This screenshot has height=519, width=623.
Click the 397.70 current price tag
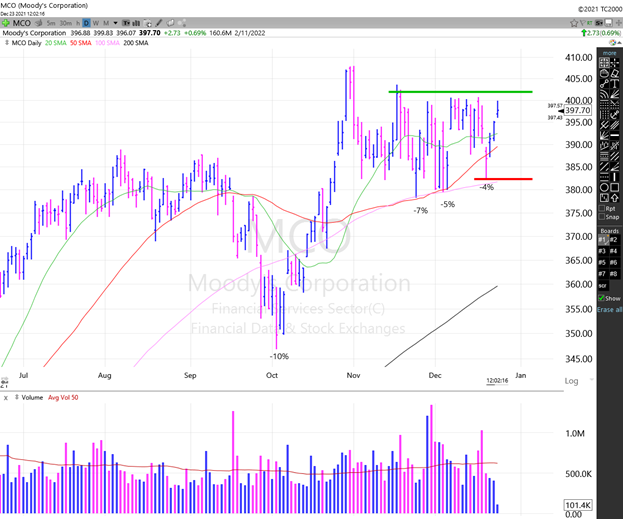578,110
